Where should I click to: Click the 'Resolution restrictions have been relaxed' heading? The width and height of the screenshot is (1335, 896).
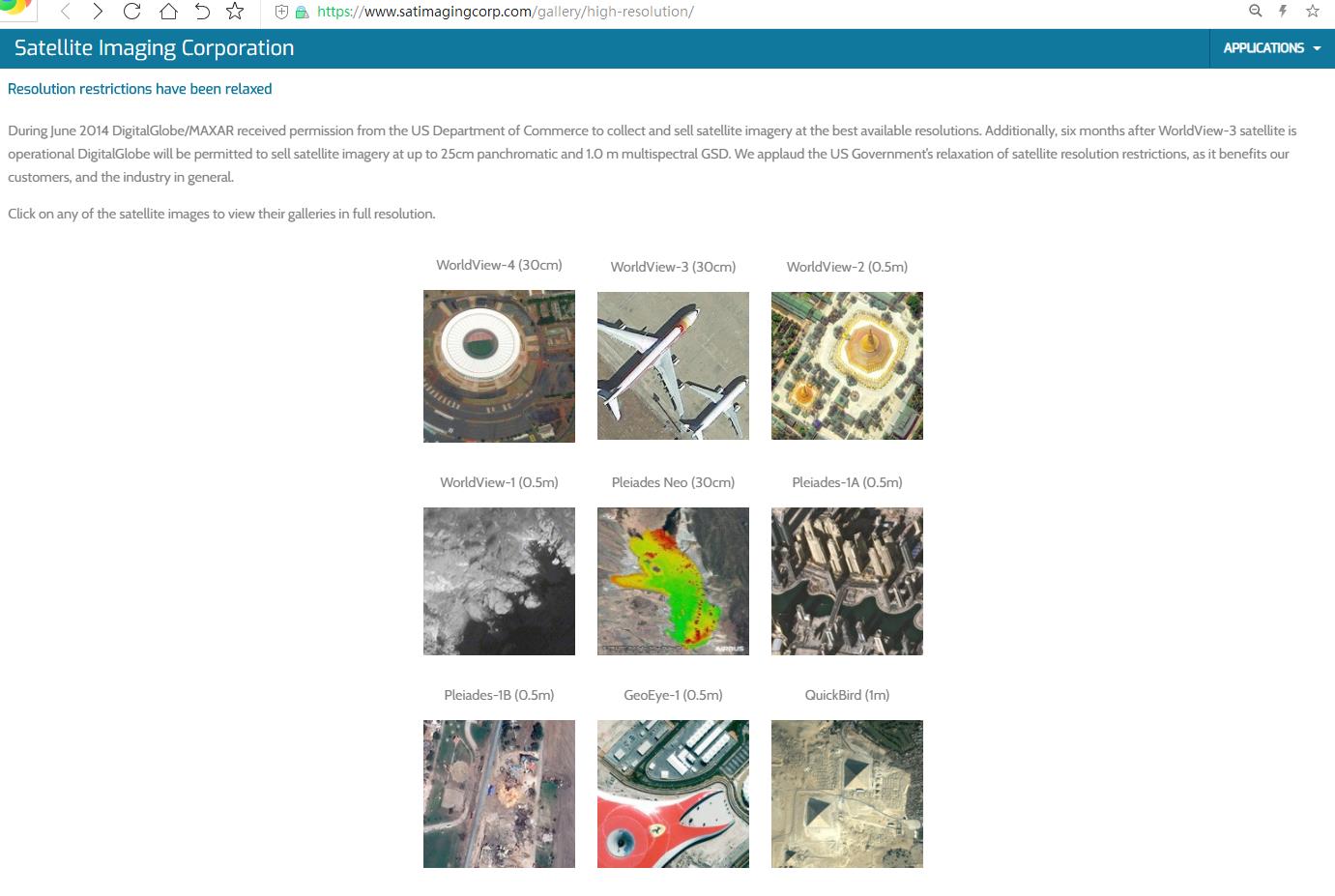click(x=140, y=89)
